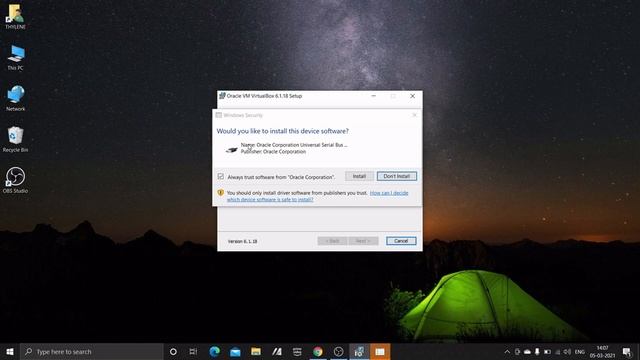Screen dimensions: 640x360
Task: Minimize the VirtualBox Setup window
Action: point(373,96)
